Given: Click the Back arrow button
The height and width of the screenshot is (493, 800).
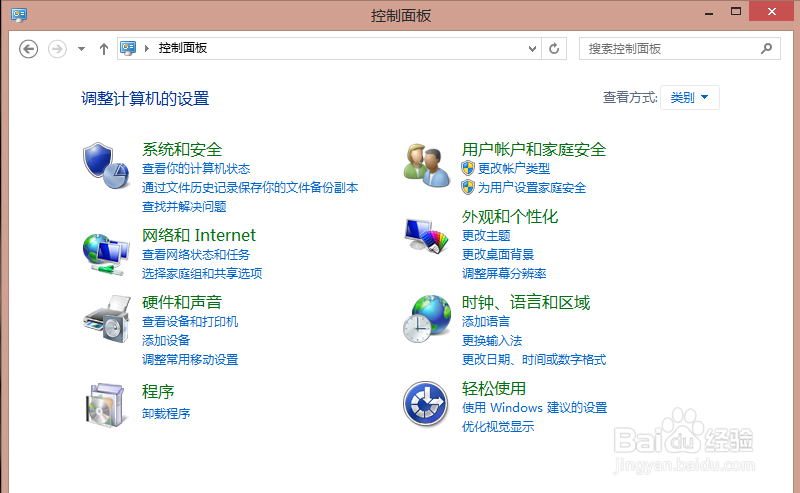Looking at the screenshot, I should [29, 49].
